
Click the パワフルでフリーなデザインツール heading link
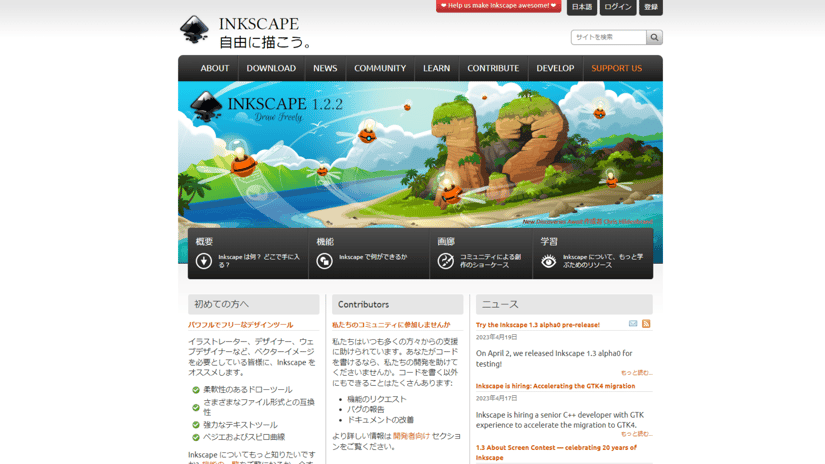[240, 325]
